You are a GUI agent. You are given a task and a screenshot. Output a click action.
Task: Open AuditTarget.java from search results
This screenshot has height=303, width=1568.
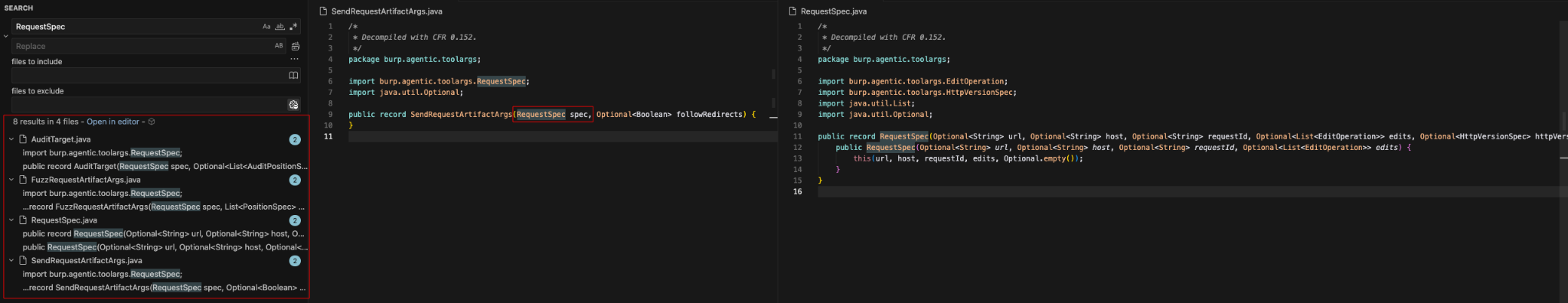coord(60,139)
